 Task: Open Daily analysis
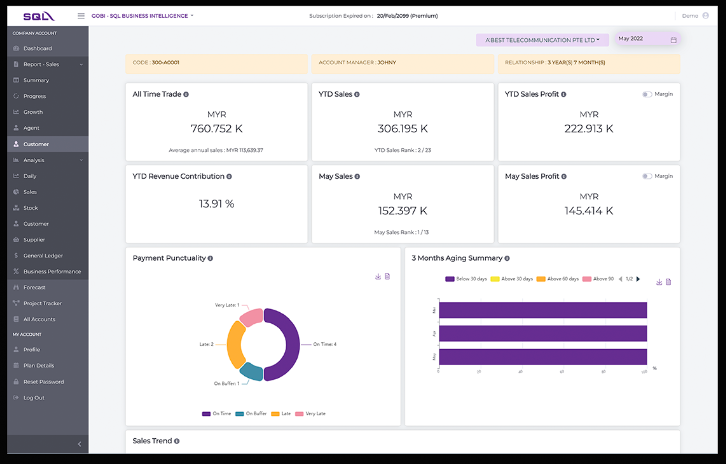click(x=48, y=176)
